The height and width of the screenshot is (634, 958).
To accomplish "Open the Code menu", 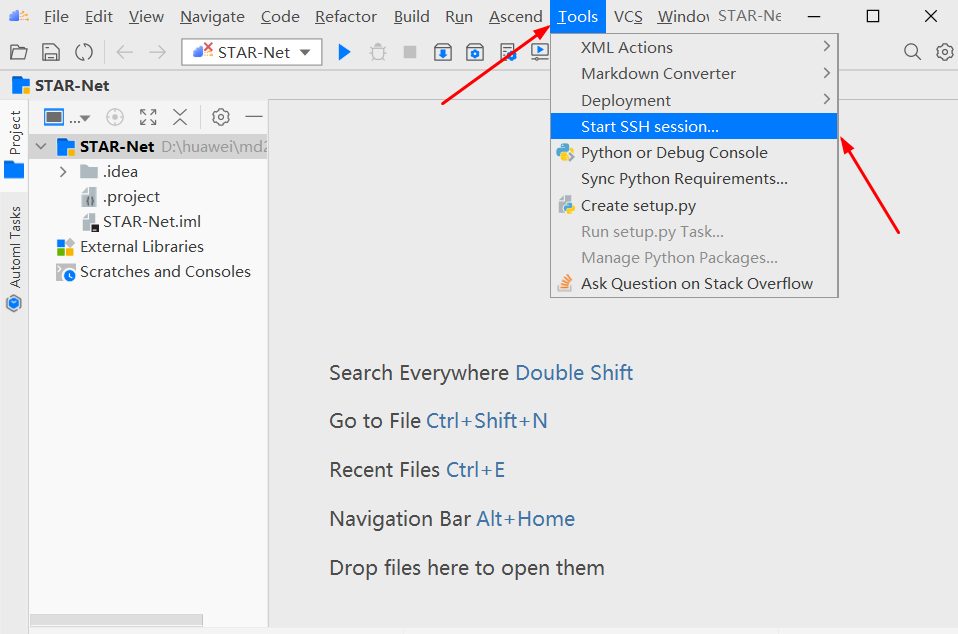I will pyautogui.click(x=280, y=16).
